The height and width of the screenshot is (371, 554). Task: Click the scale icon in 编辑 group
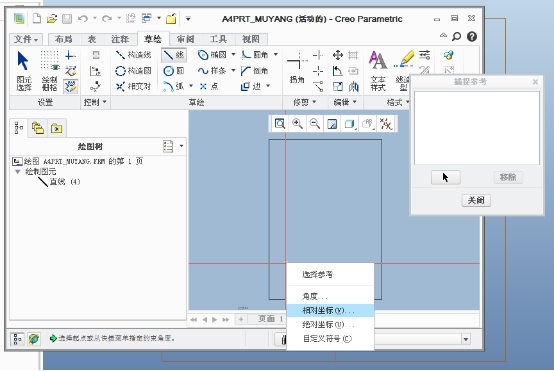tap(337, 86)
